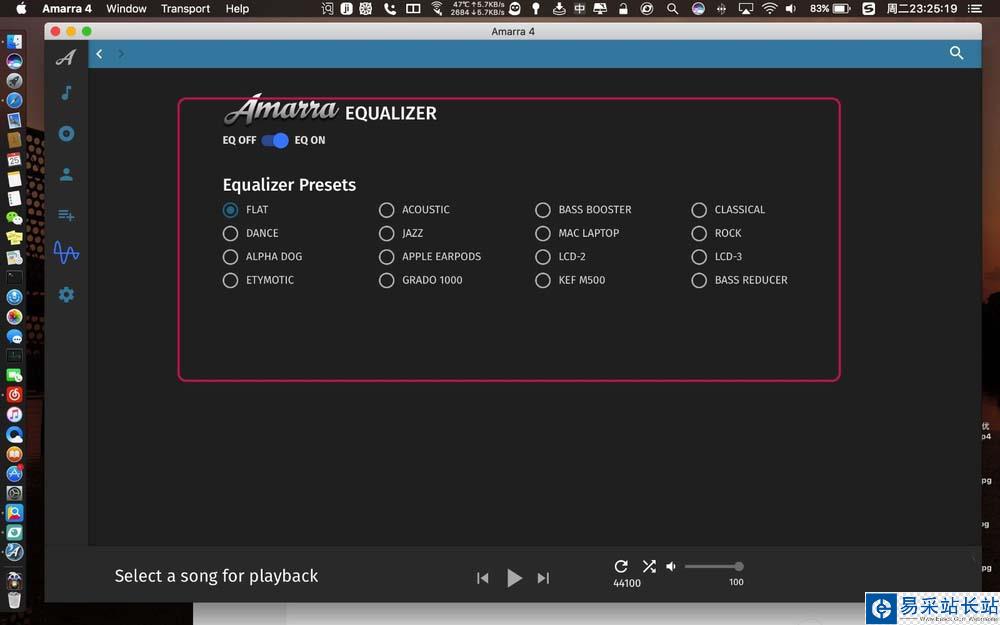The width and height of the screenshot is (1000, 625).
Task: Open the Apple menu
Action: [x=21, y=8]
